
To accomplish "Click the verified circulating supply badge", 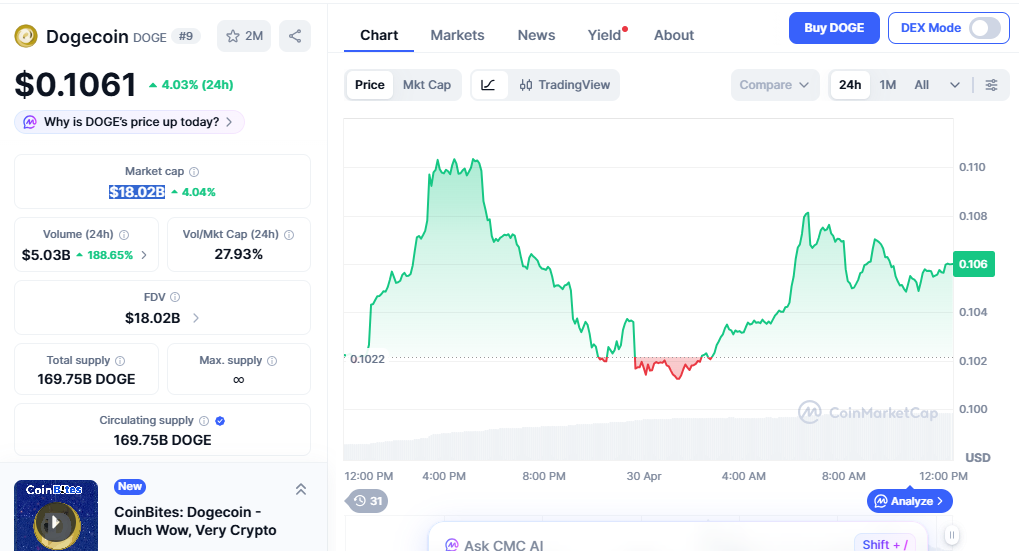I will click(220, 421).
